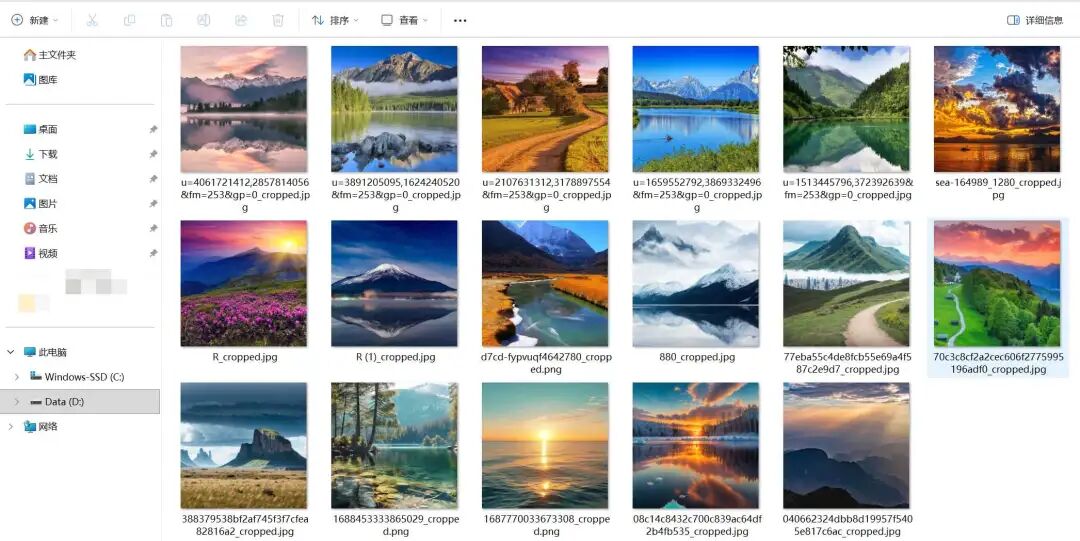Select thumbnail u=1659552792 blue lake mountains
The height and width of the screenshot is (541, 1080).
[x=696, y=109]
